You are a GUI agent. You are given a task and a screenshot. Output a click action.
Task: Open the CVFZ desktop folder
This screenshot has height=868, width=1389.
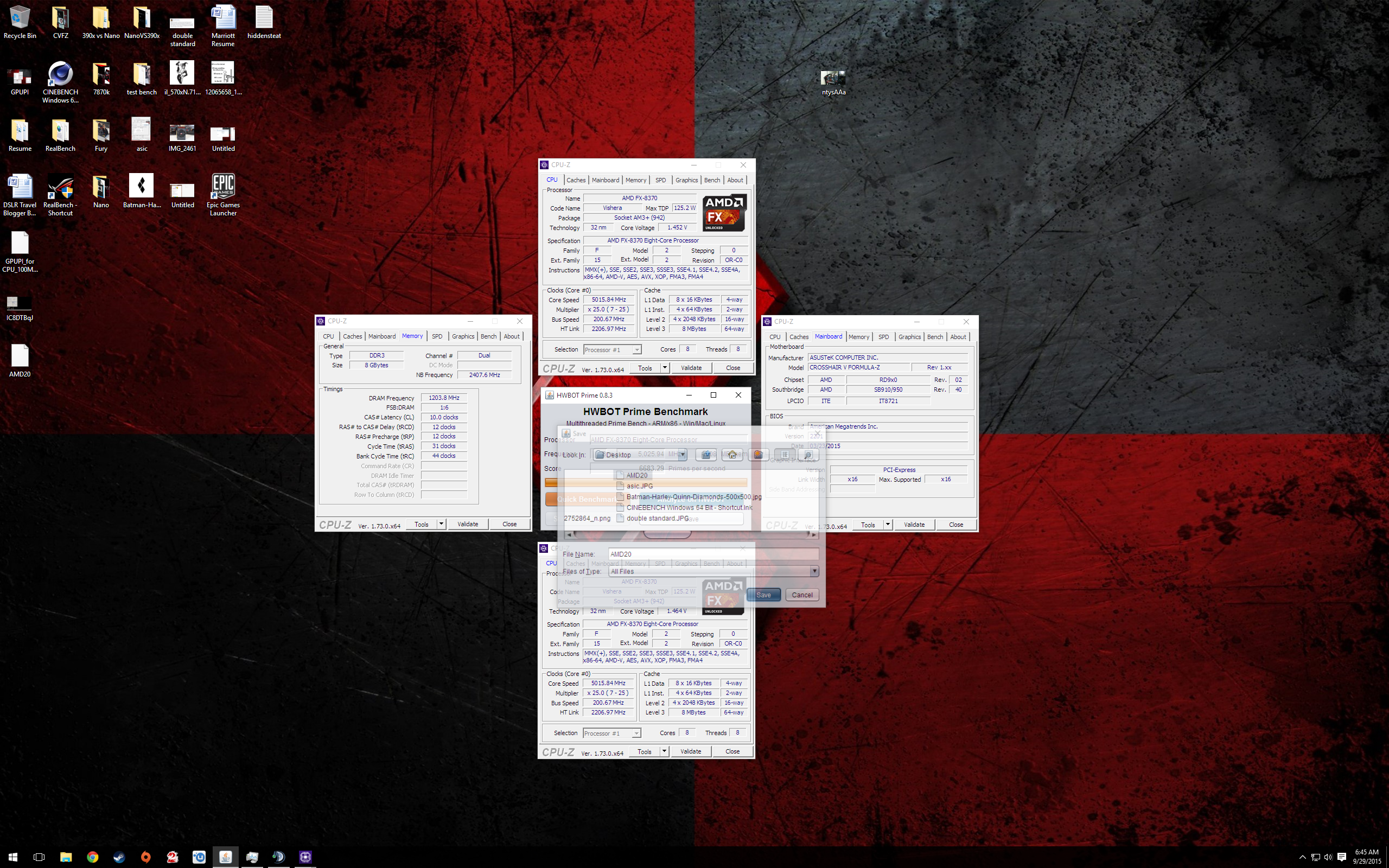coord(60,23)
